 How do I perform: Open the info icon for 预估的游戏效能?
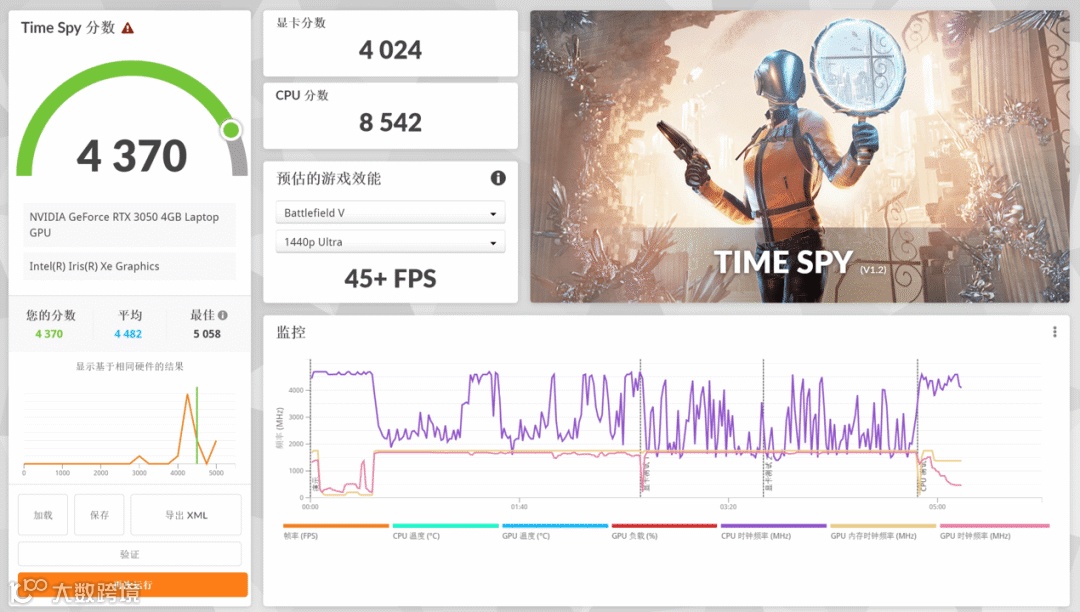coord(498,178)
